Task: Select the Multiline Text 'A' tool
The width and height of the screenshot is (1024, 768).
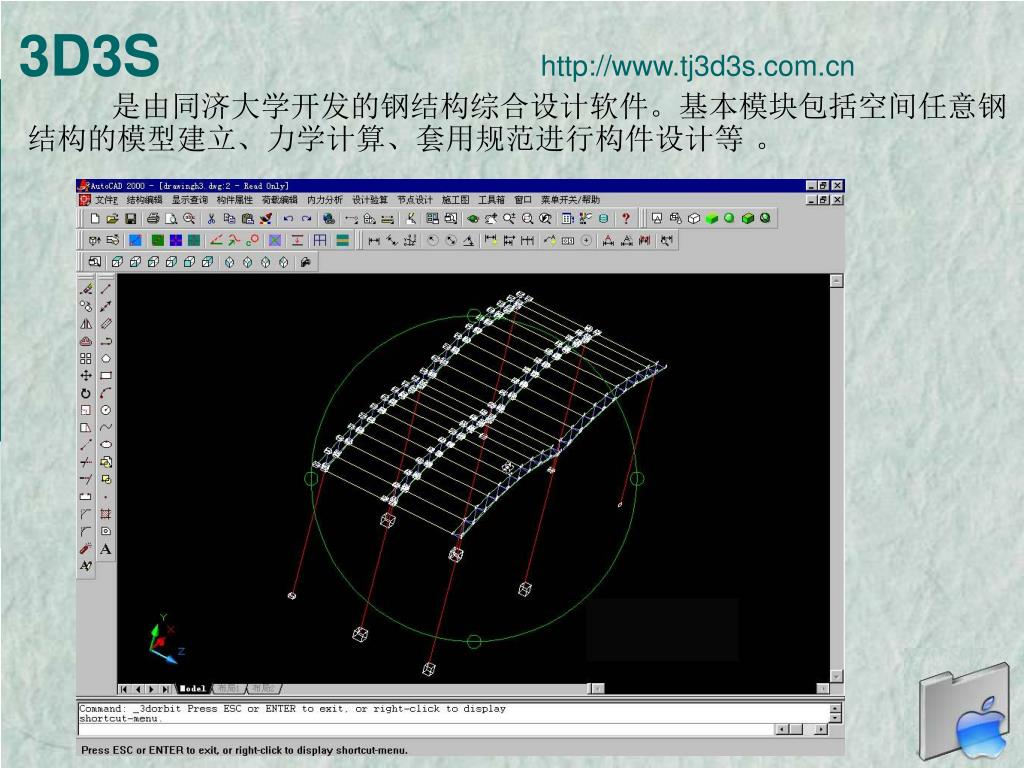Action: coord(106,549)
